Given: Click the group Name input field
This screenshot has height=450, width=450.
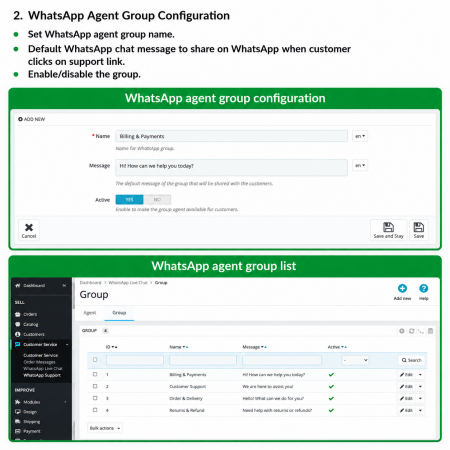Looking at the screenshot, I should pos(231,136).
